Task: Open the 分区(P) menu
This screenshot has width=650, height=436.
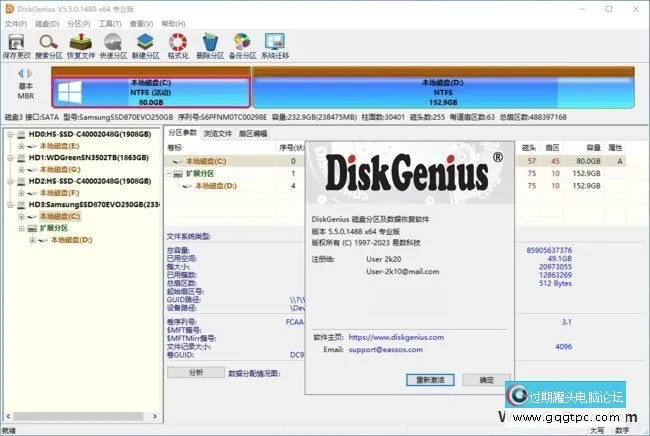Action: point(79,24)
